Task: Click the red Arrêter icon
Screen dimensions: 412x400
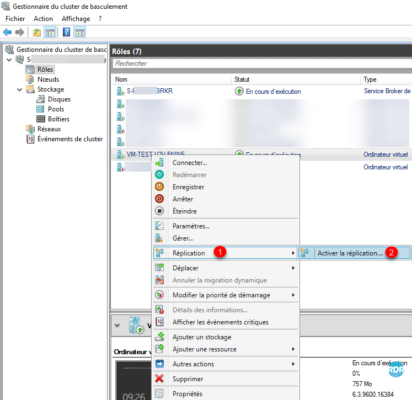Action: click(160, 199)
